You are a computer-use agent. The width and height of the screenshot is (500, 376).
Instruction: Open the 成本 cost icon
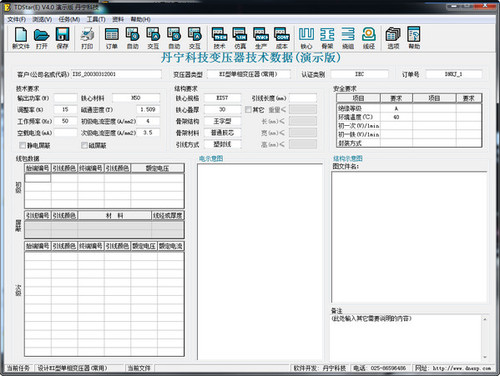(x=282, y=38)
